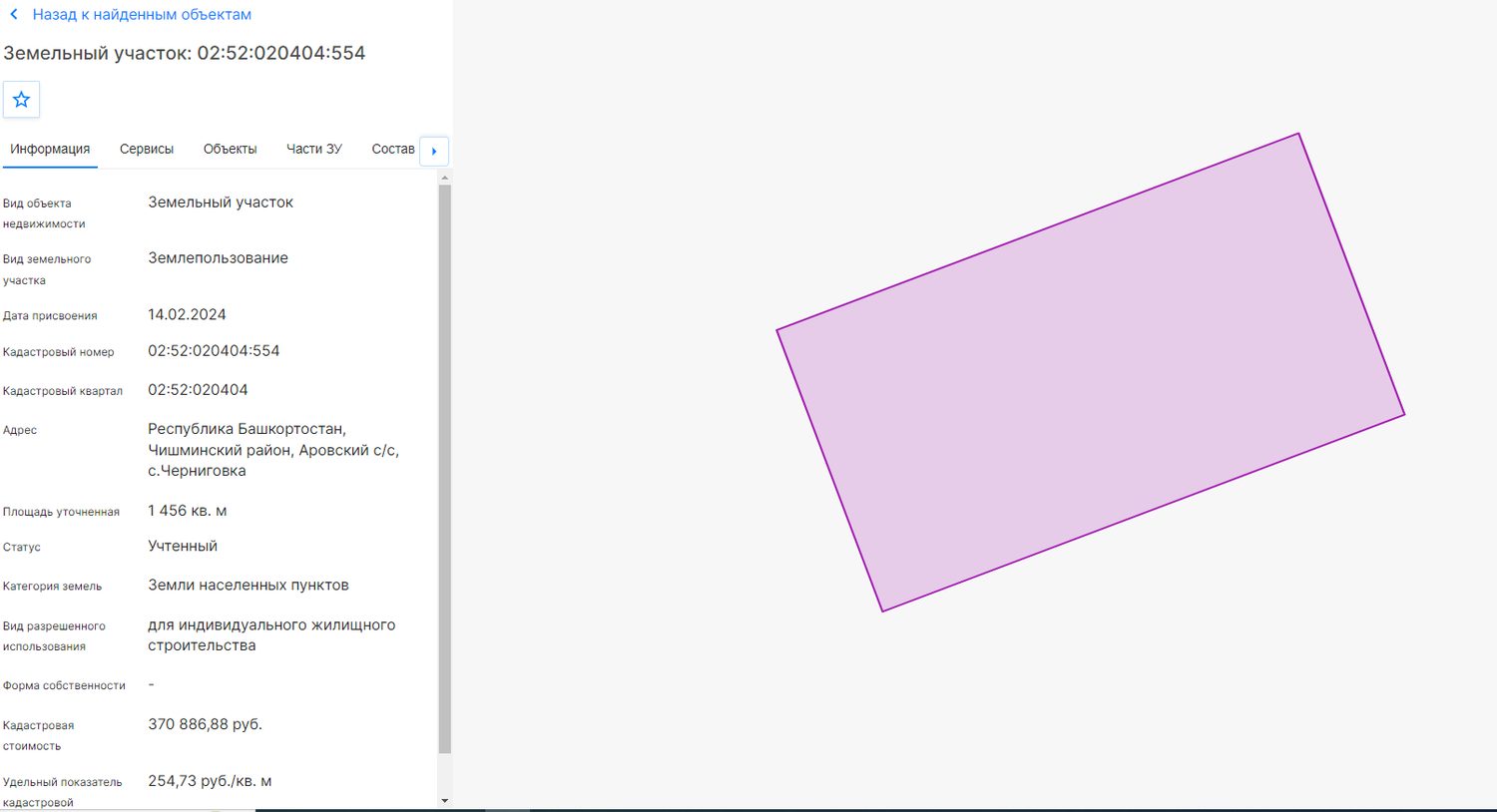Click the land category "Земли населенных пунктов"
The height and width of the screenshot is (812, 1497).
[x=249, y=586]
